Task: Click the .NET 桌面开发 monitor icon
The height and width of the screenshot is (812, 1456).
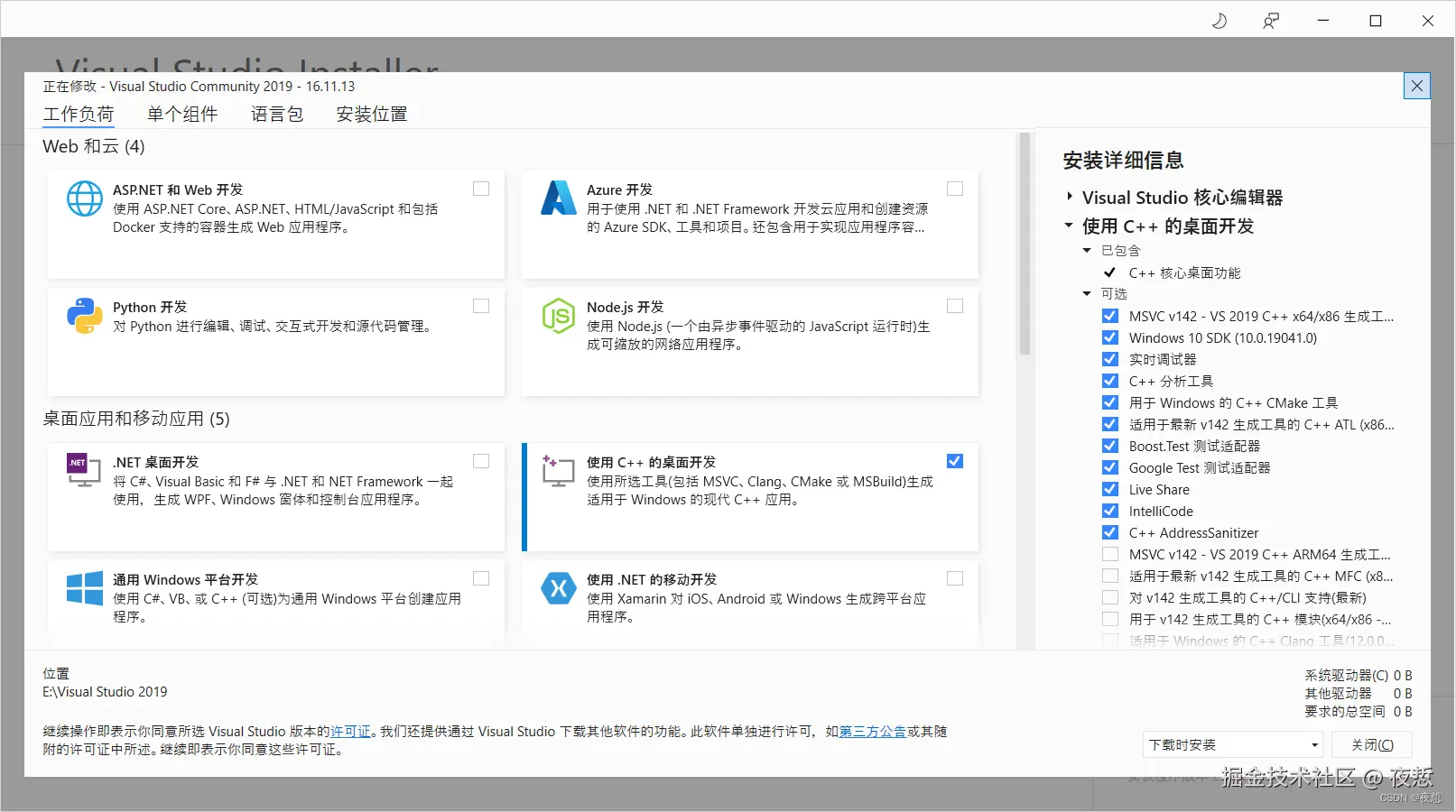Action: pyautogui.click(x=84, y=470)
